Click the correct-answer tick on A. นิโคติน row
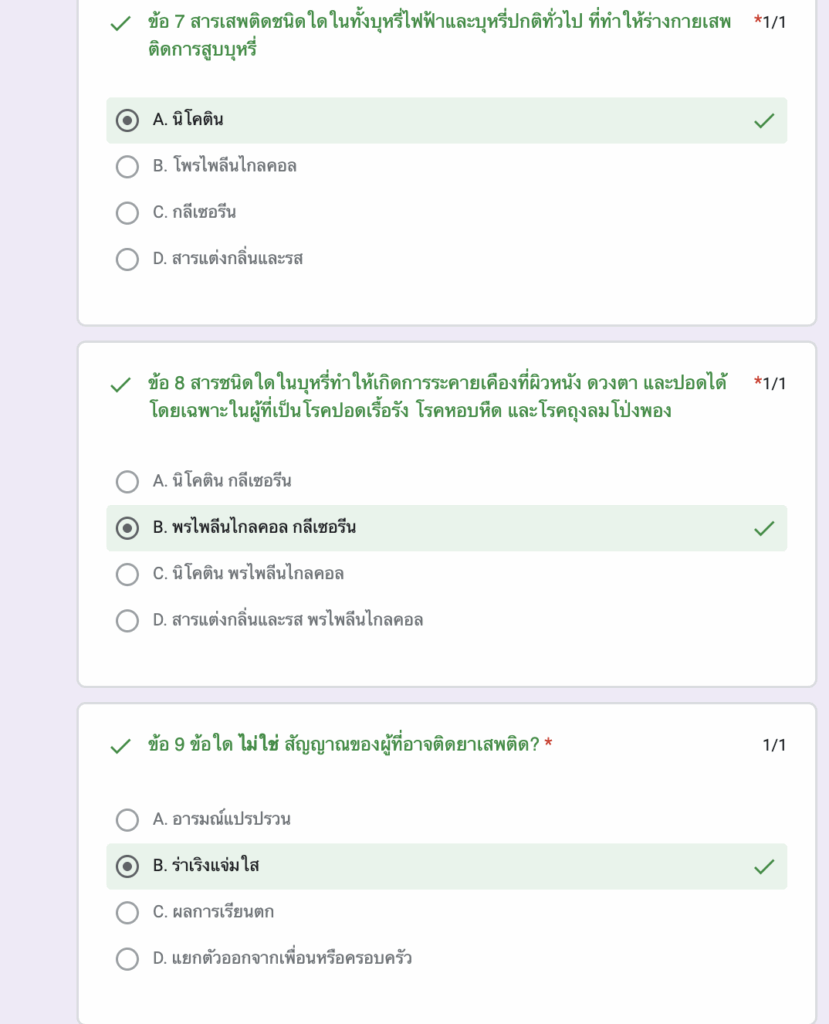Image resolution: width=829 pixels, height=1024 pixels. pos(764,121)
